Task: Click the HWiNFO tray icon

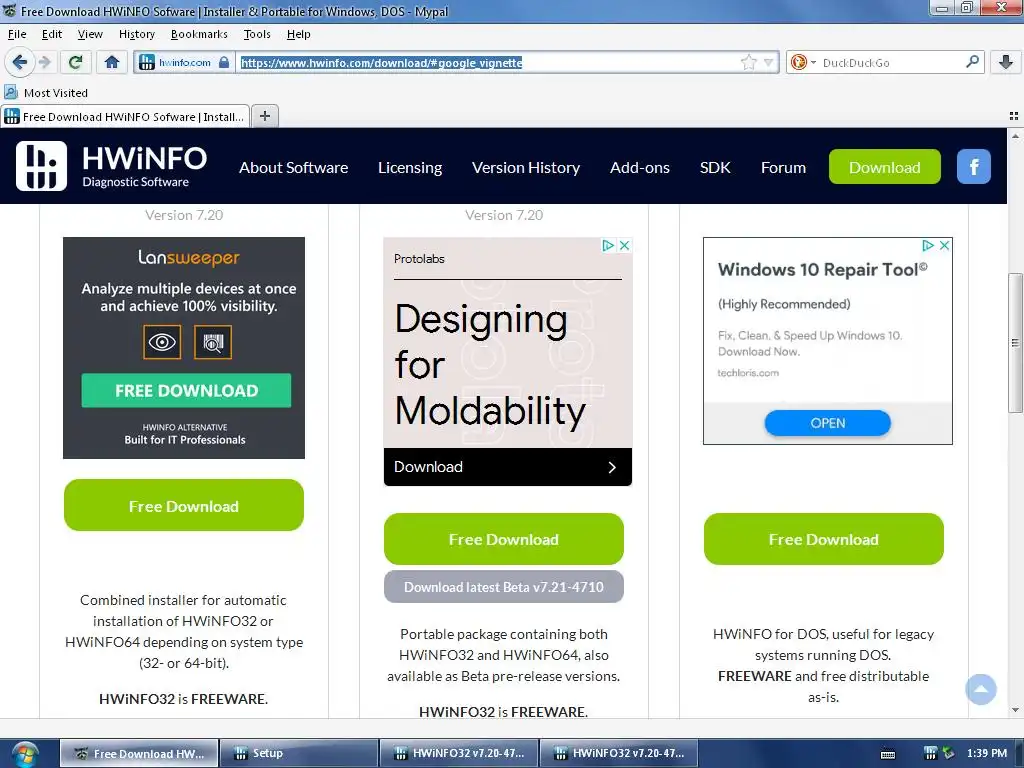Action: [x=931, y=754]
